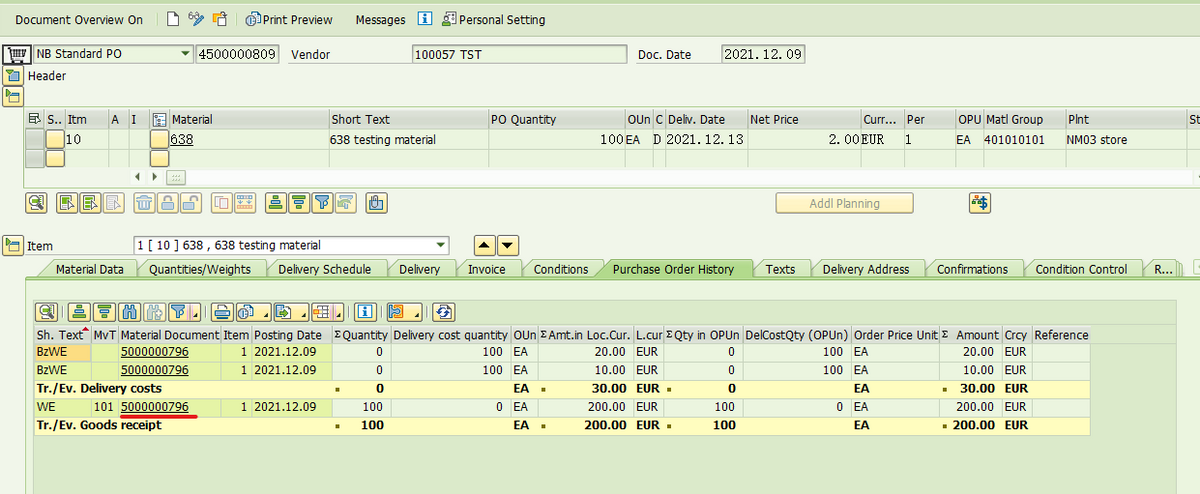The height and width of the screenshot is (494, 1200).
Task: Click the PO number field 4500000809
Action: (237, 54)
